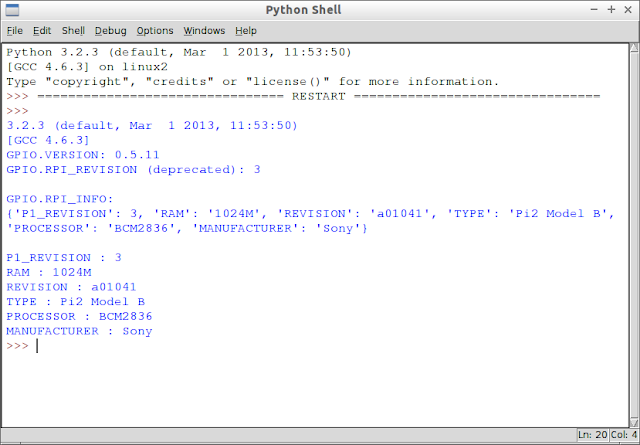Click the window menu icon in title bar
640x445 pixels.
12,10
